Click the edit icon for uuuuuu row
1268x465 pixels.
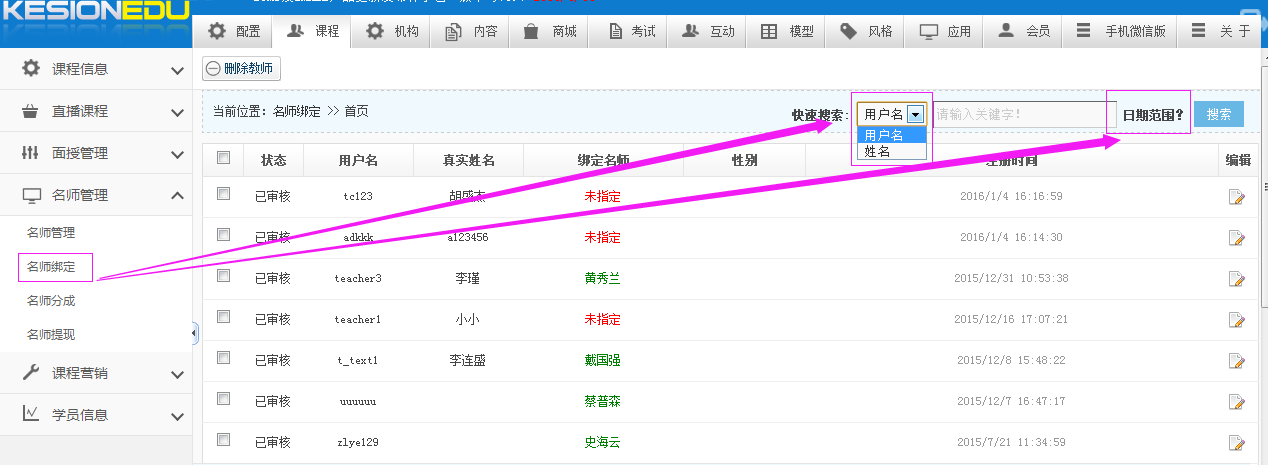1236,401
